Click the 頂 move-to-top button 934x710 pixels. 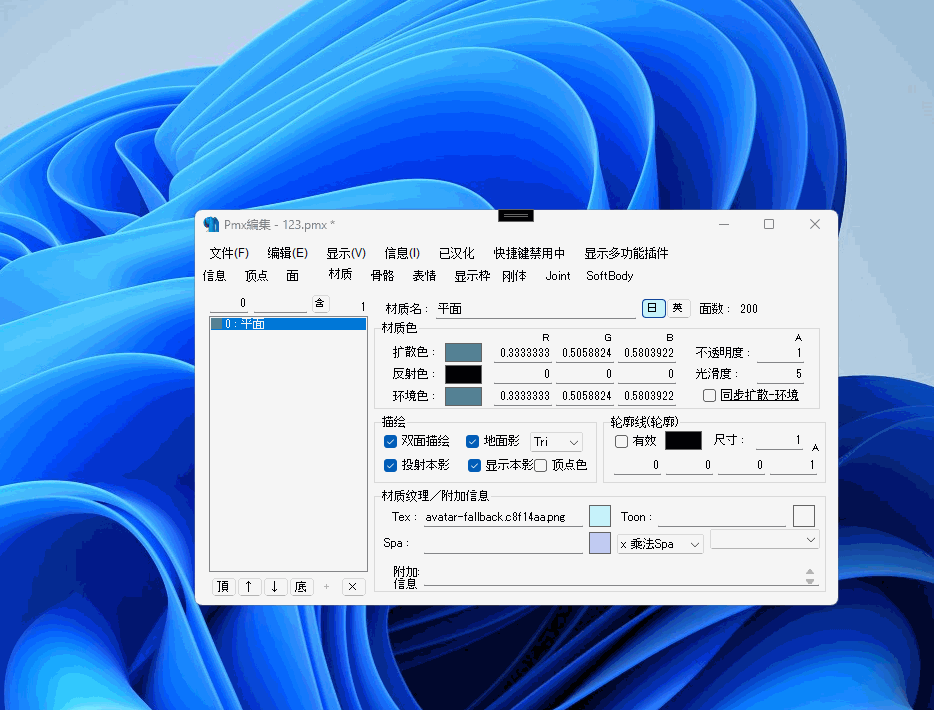pyautogui.click(x=223, y=587)
